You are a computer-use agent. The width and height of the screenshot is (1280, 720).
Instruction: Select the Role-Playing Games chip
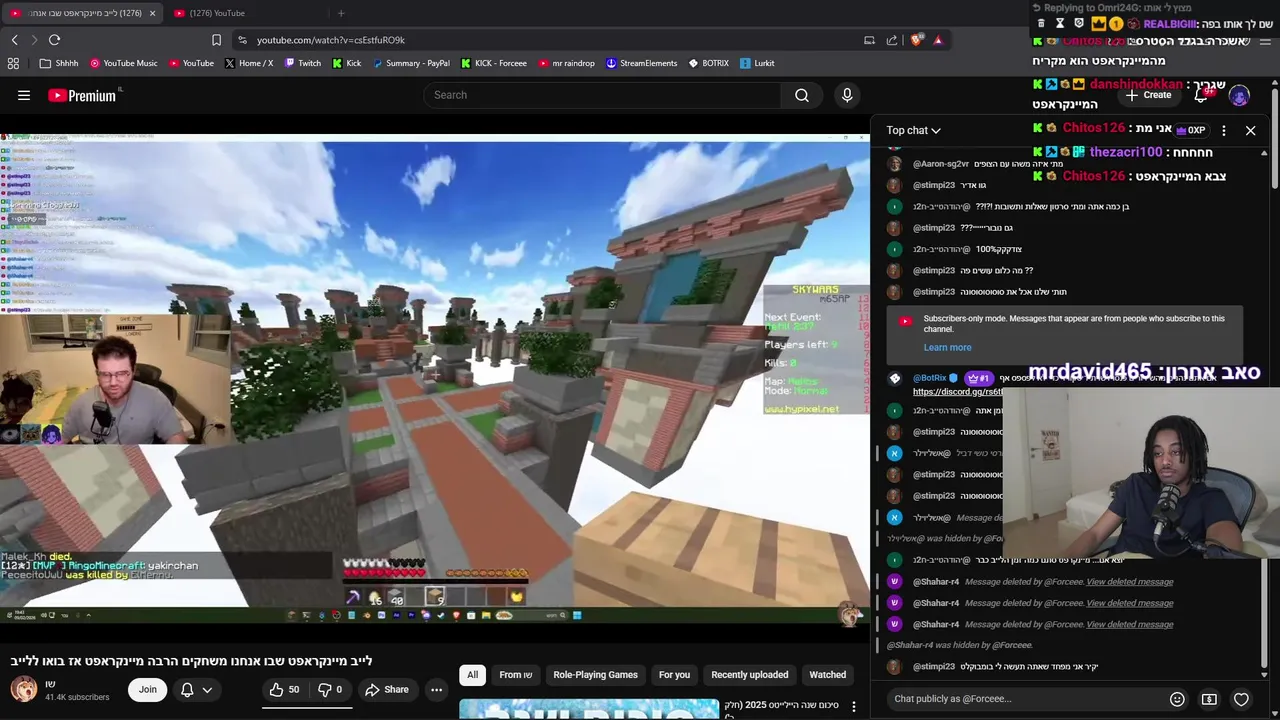coord(595,675)
